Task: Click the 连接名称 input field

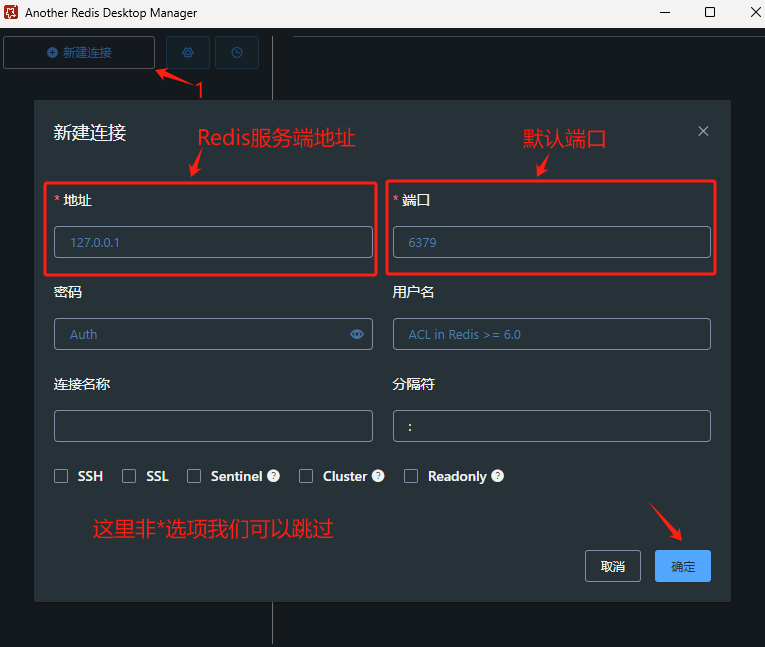Action: (x=213, y=426)
